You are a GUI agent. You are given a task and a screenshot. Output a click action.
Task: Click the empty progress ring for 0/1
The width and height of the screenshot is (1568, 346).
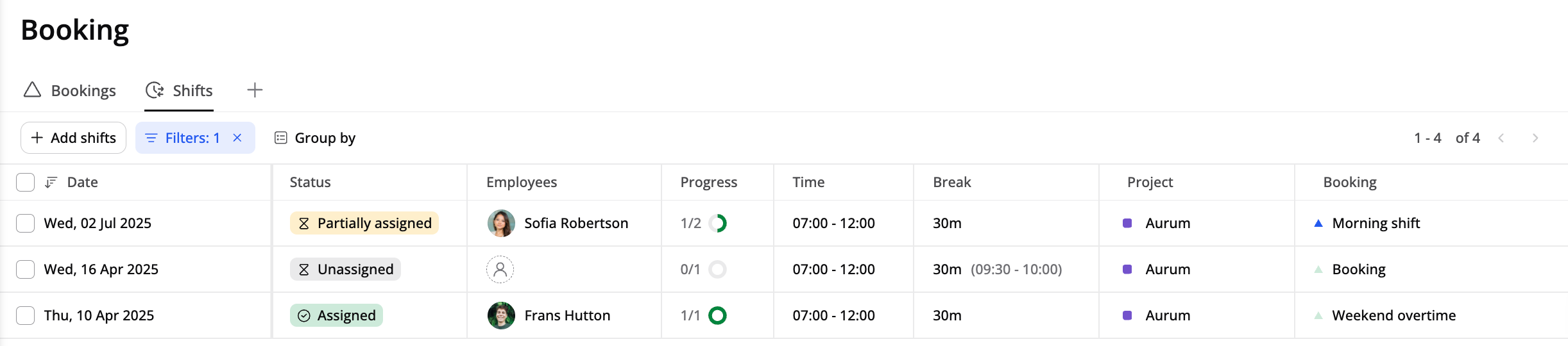coord(717,270)
